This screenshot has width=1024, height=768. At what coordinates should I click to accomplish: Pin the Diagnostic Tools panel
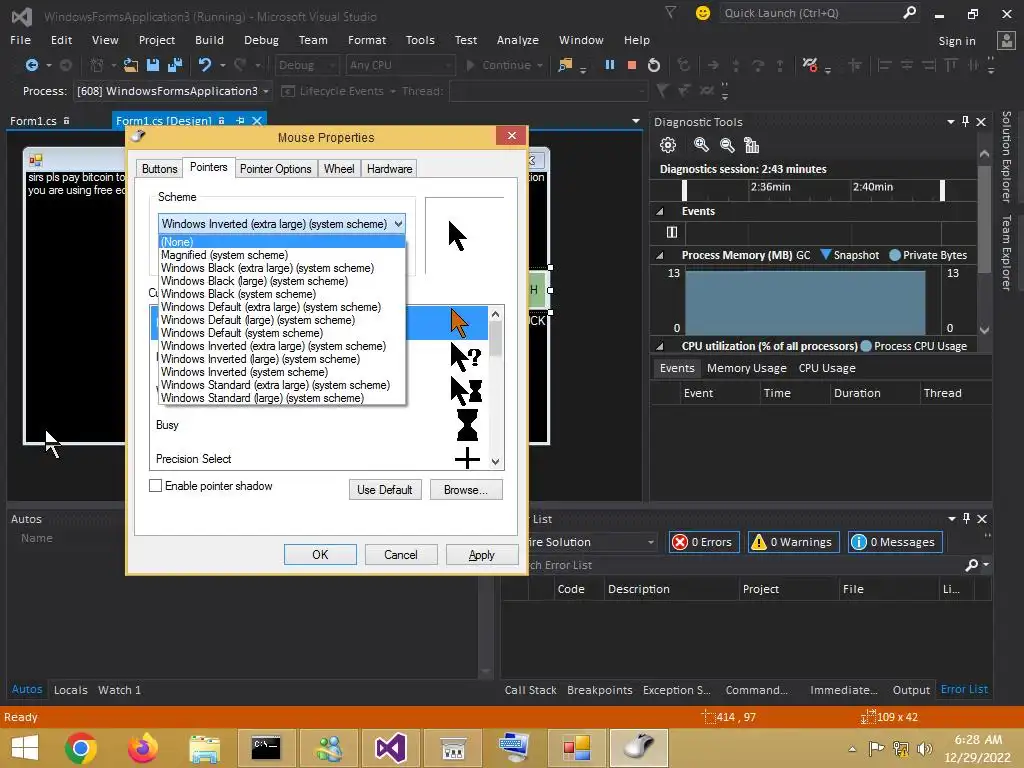pos(966,121)
